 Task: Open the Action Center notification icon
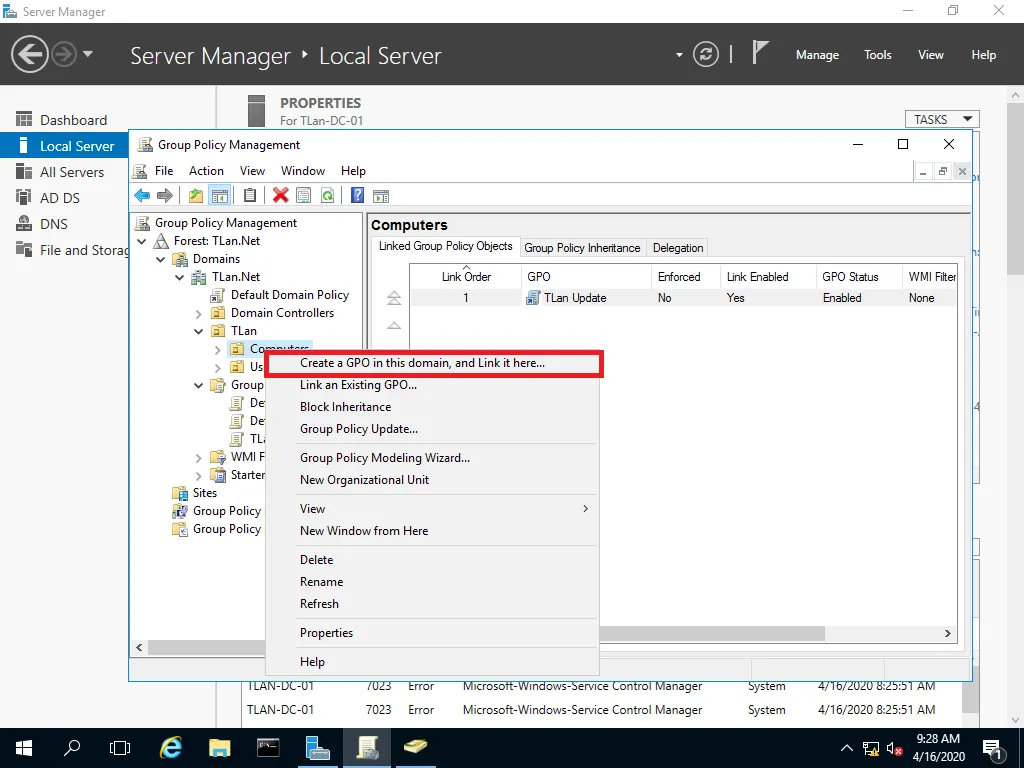pyautogui.click(x=993, y=748)
